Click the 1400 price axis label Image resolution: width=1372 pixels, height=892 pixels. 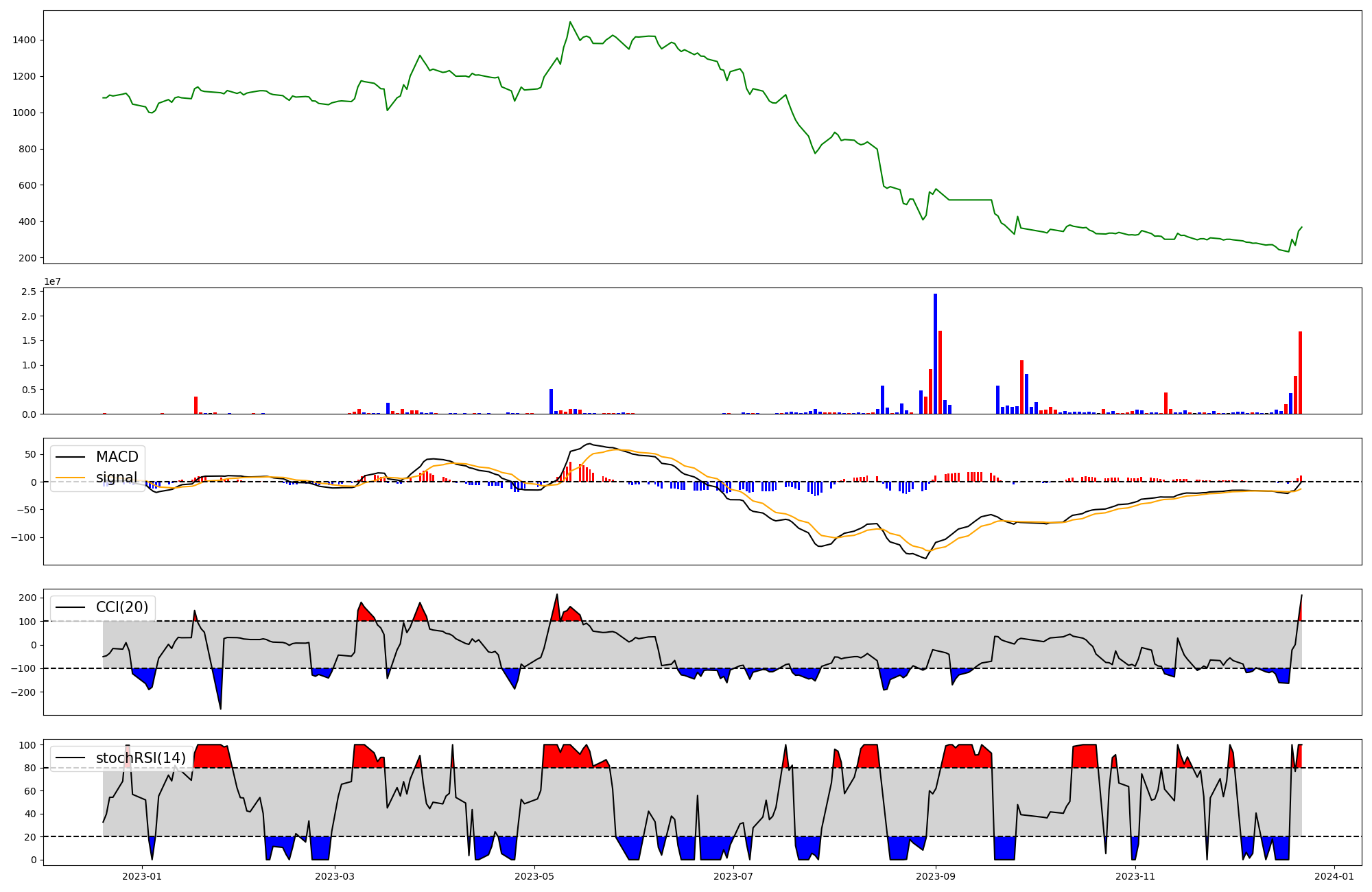pyautogui.click(x=24, y=40)
